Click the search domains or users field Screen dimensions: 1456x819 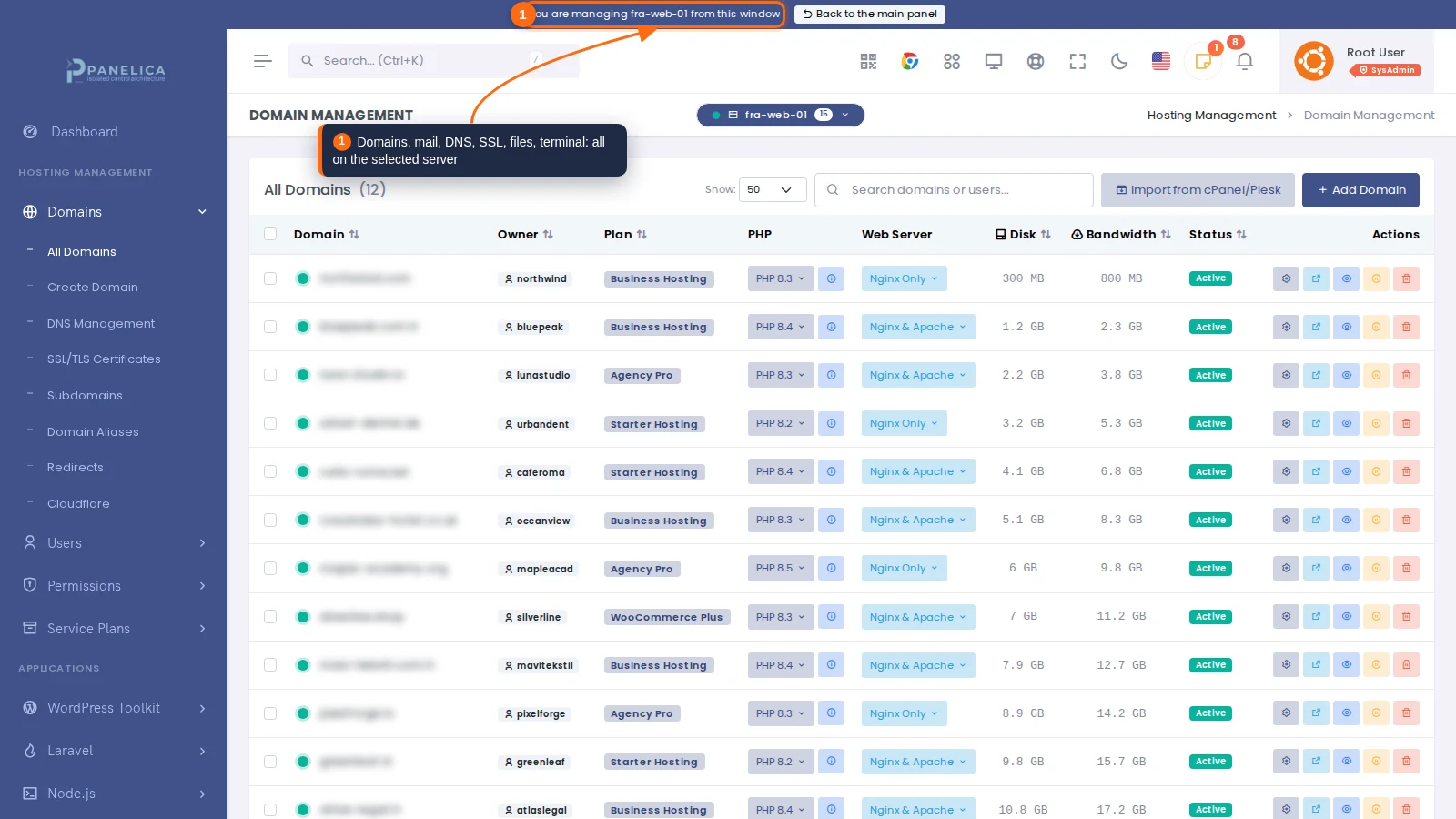coord(954,190)
